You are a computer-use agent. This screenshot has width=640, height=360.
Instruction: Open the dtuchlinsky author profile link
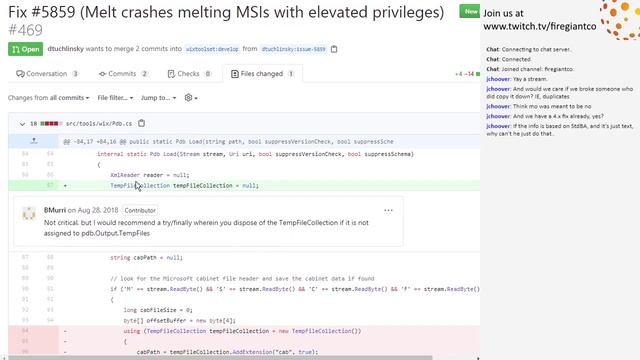coord(65,49)
